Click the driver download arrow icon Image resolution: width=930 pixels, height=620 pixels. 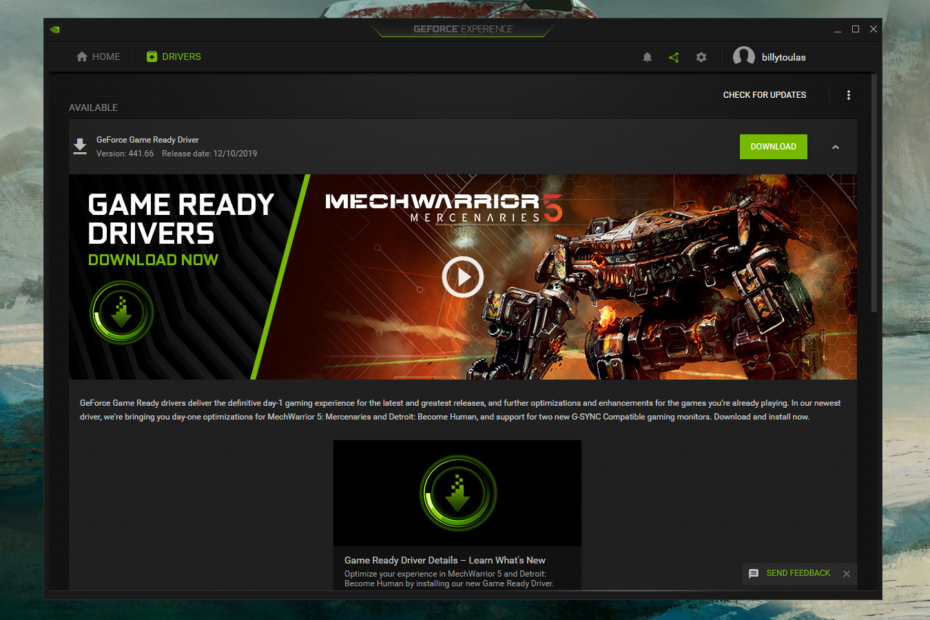coord(80,146)
